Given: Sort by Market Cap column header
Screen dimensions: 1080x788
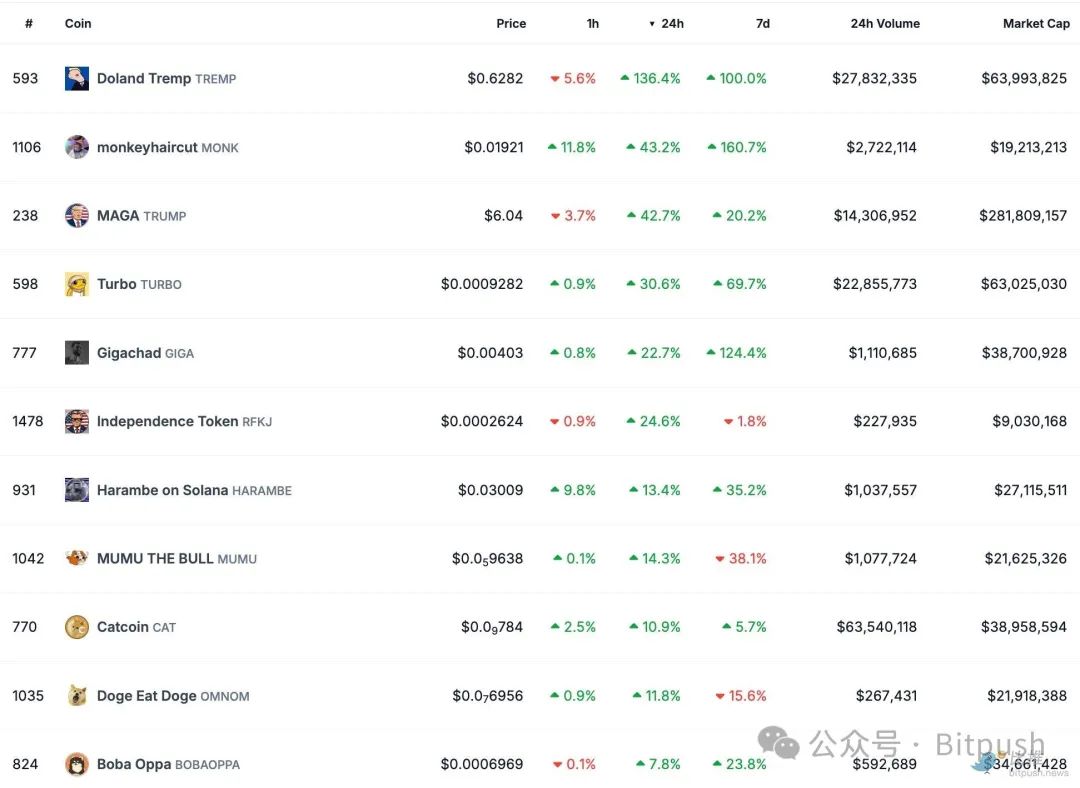Looking at the screenshot, I should click(1036, 23).
